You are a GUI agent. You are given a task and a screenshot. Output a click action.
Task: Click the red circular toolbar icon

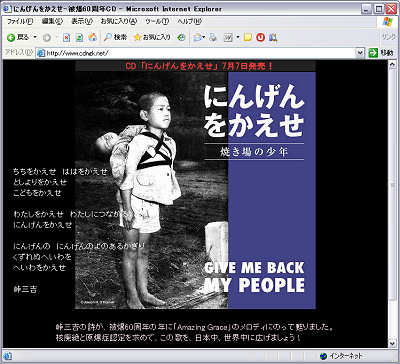click(x=260, y=38)
